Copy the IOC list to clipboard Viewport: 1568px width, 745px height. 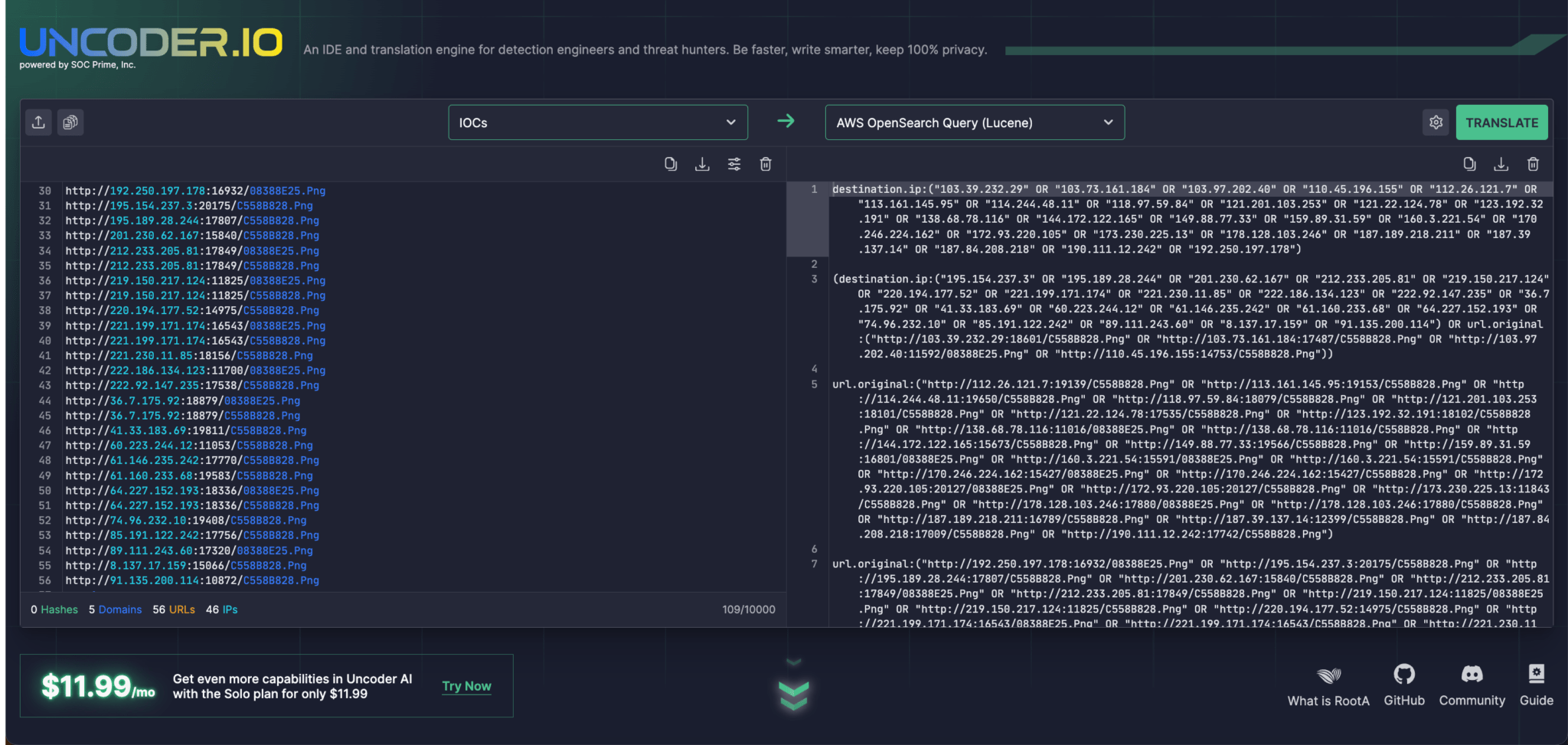point(671,164)
